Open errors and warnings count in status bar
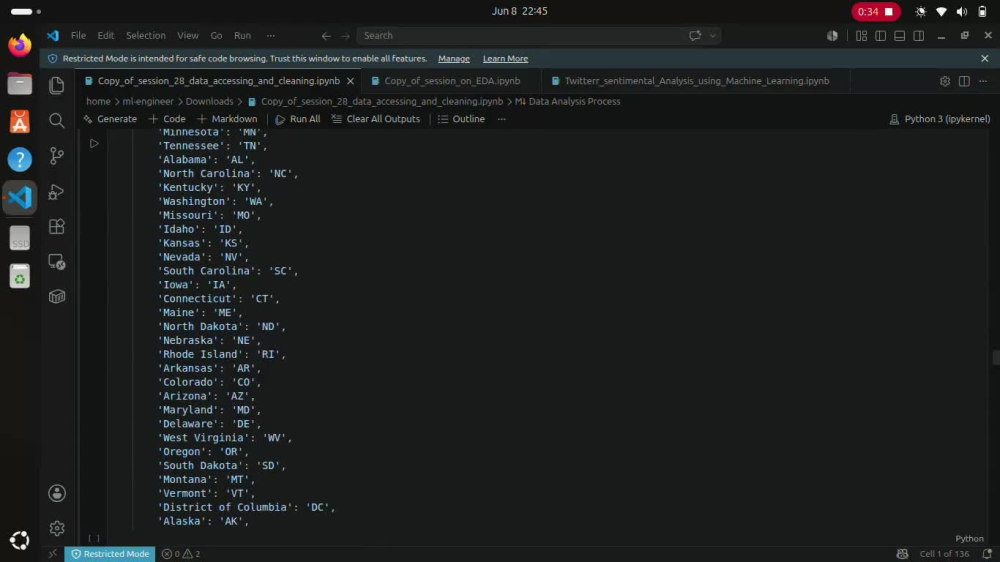Viewport: 1000px width, 562px height. point(181,554)
